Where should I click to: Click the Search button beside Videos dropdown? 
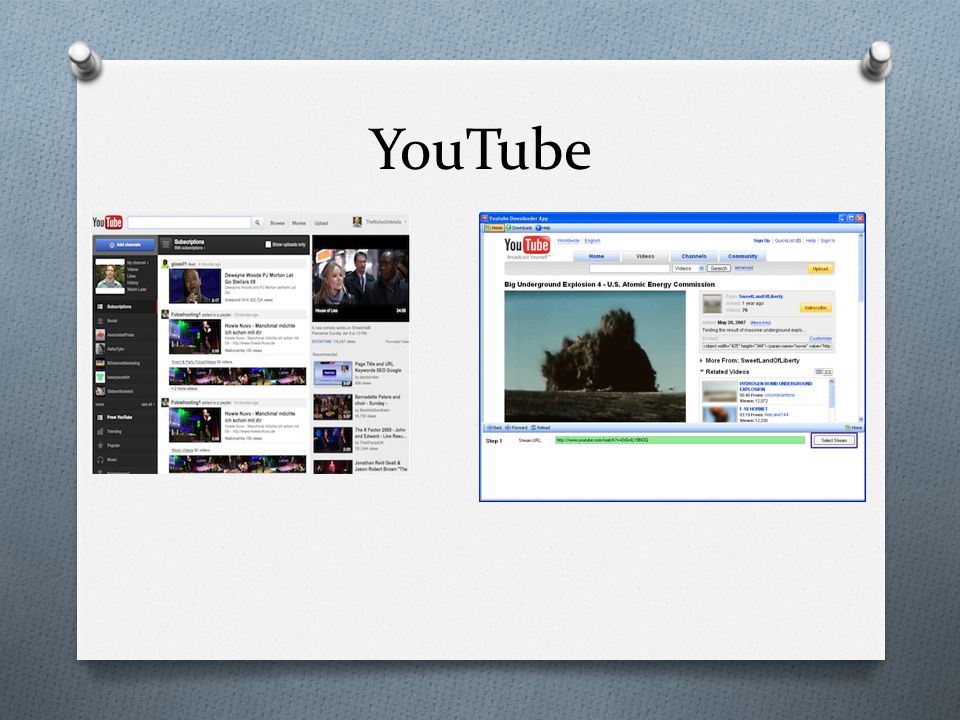[718, 268]
